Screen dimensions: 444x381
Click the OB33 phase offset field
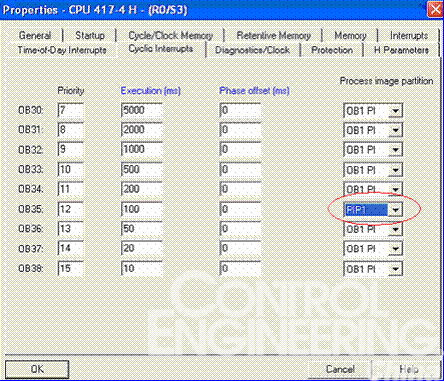240,170
